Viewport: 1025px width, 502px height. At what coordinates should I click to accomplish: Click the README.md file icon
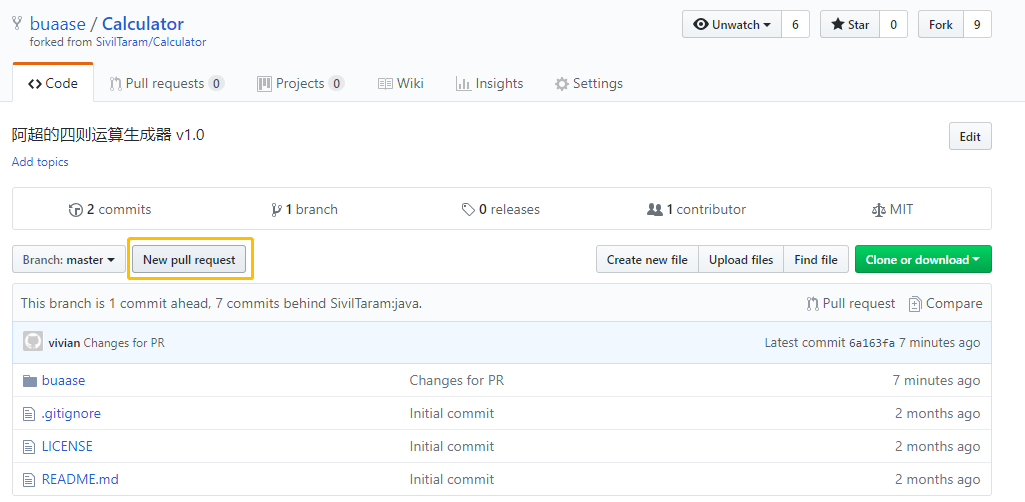click(28, 480)
